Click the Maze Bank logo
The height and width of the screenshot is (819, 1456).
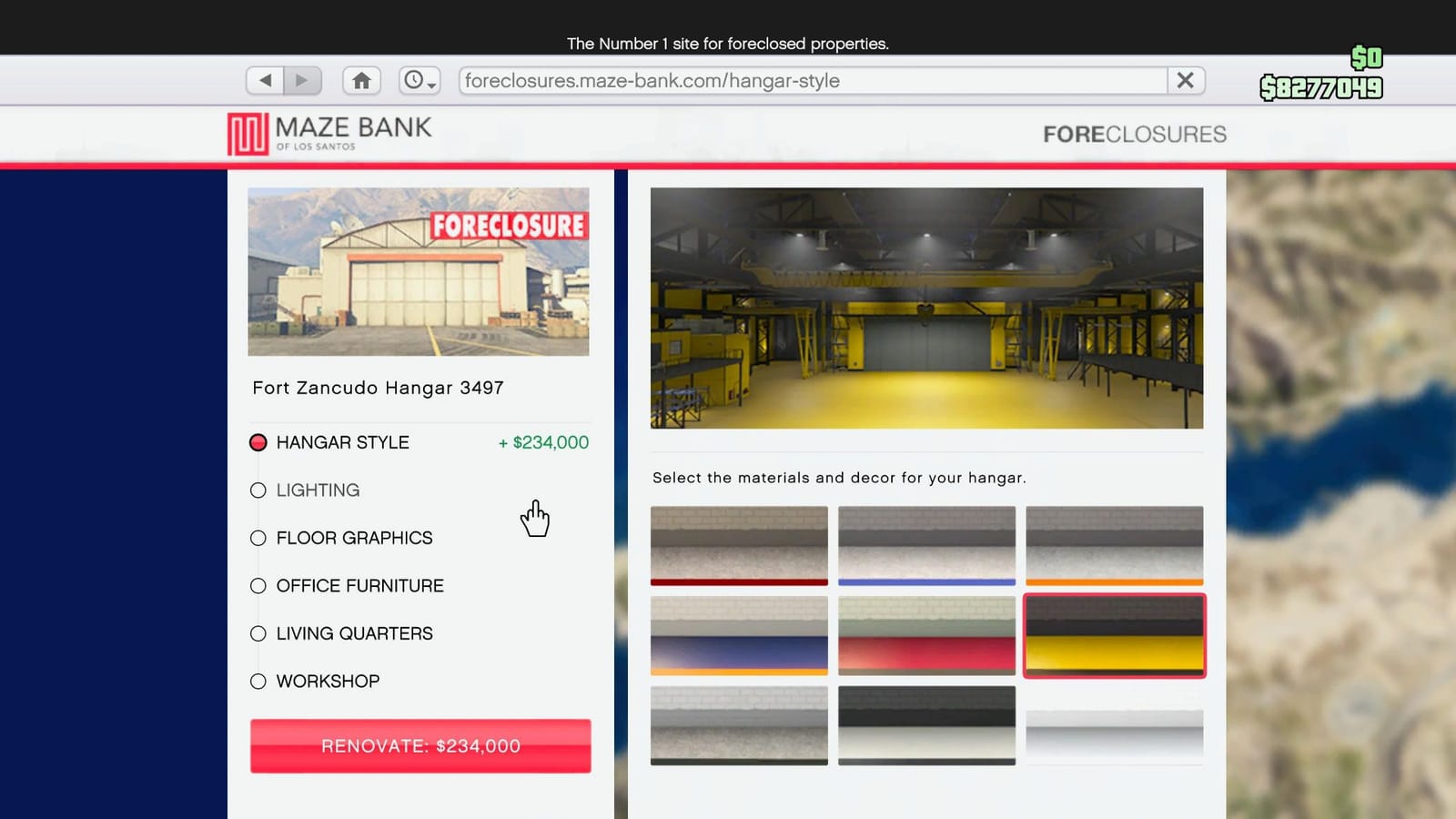point(246,130)
